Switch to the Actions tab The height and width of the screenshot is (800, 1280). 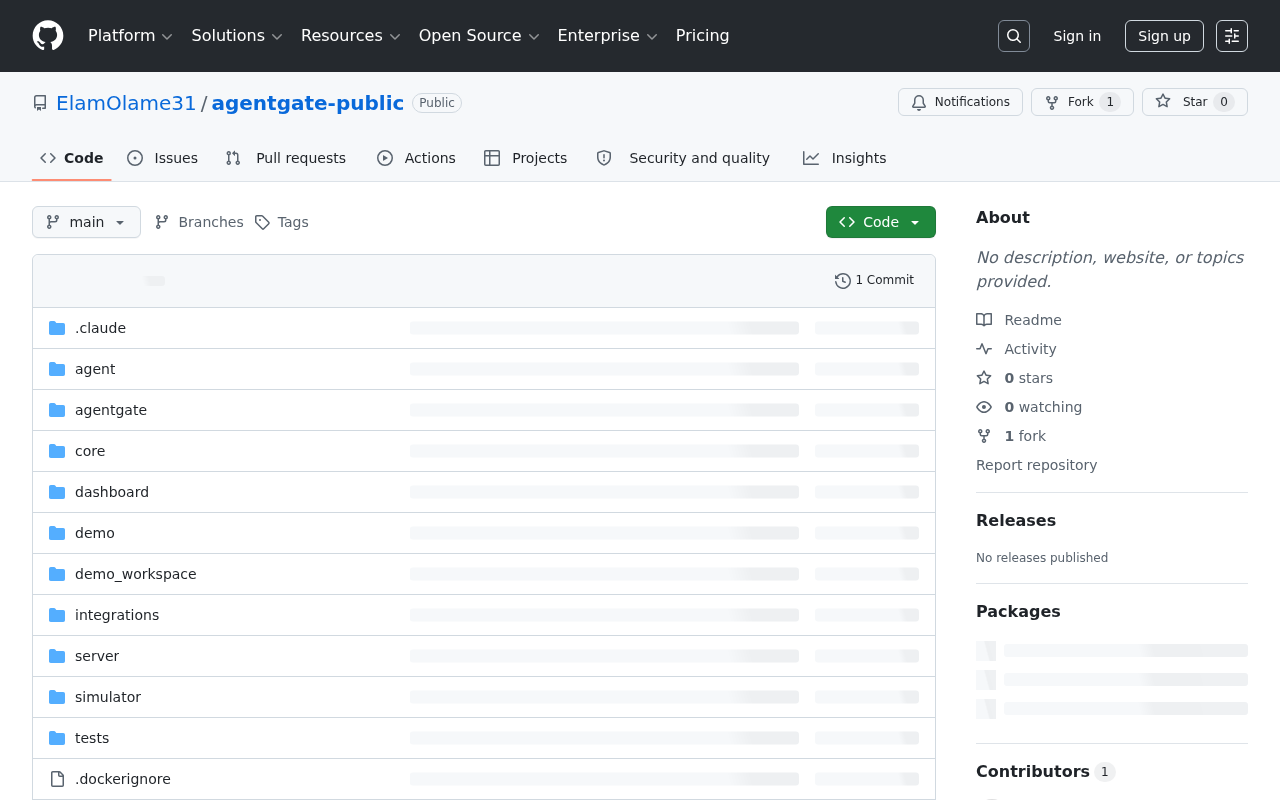click(x=416, y=158)
